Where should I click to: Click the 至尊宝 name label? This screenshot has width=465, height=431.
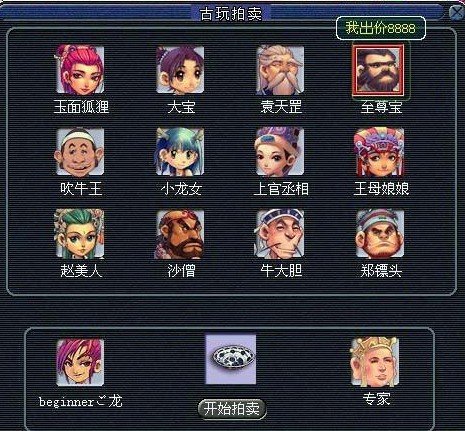[381, 107]
